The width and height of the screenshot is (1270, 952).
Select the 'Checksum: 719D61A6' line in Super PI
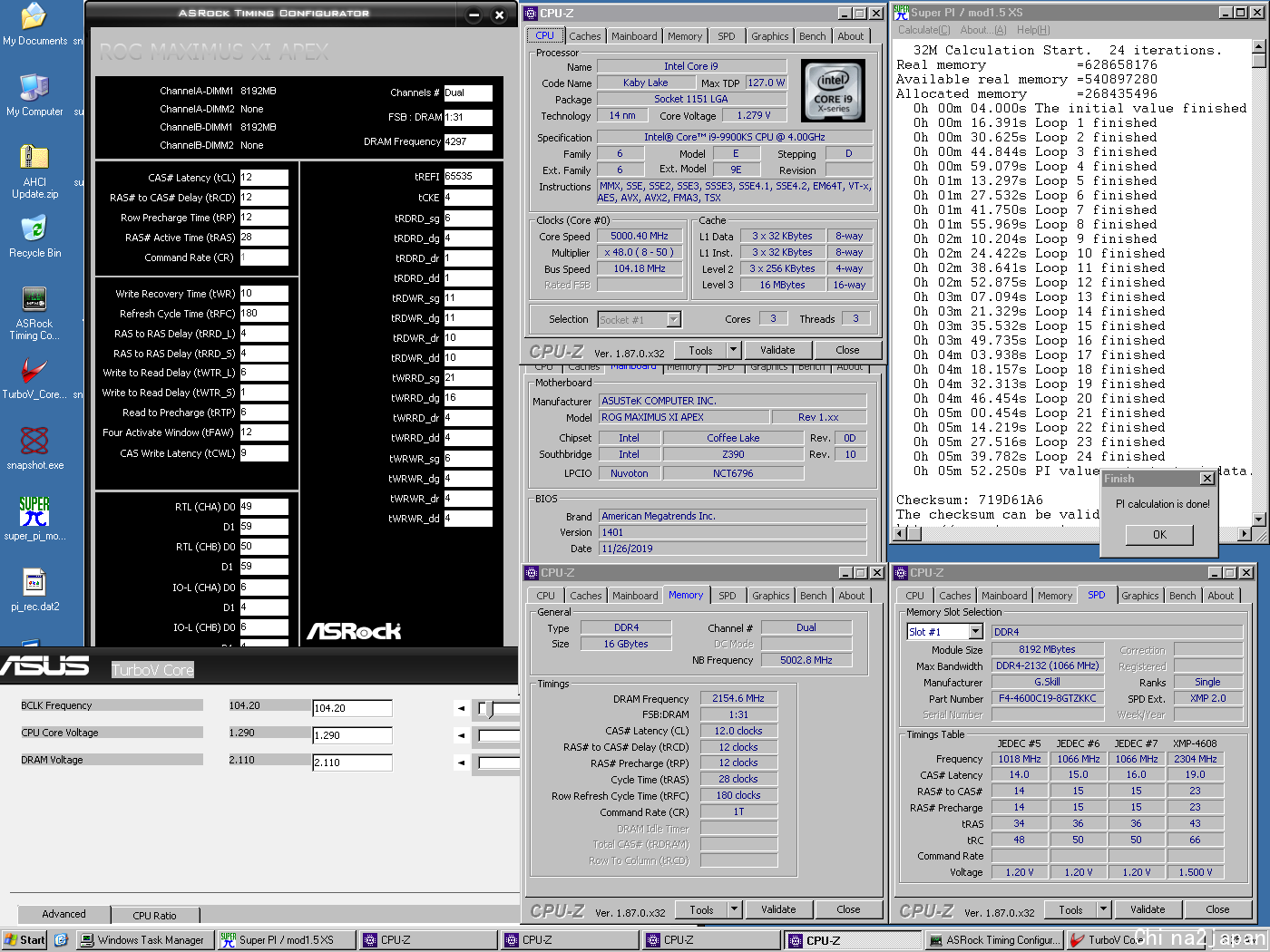970,500
